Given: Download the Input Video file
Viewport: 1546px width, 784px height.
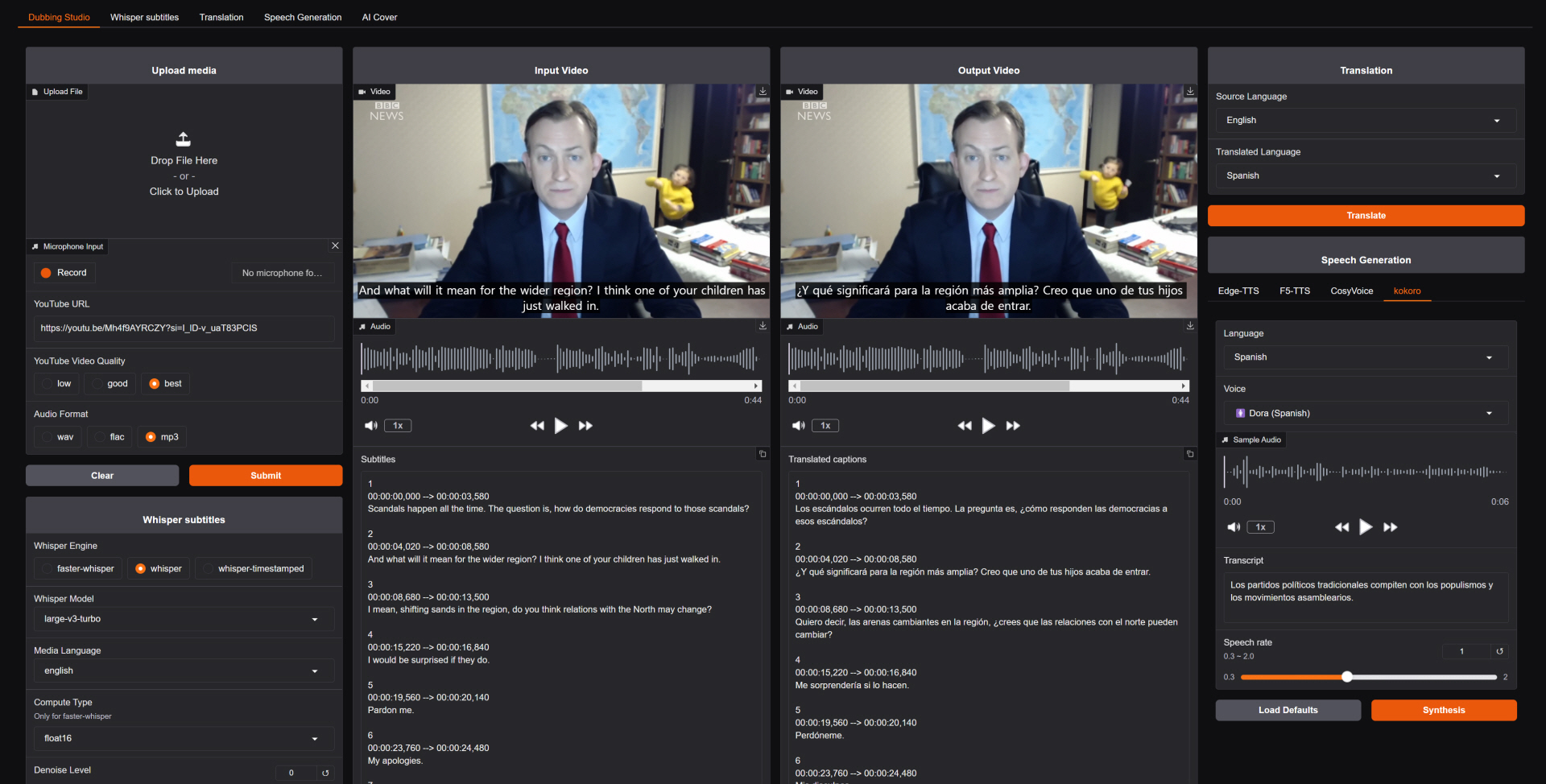Looking at the screenshot, I should (x=763, y=92).
